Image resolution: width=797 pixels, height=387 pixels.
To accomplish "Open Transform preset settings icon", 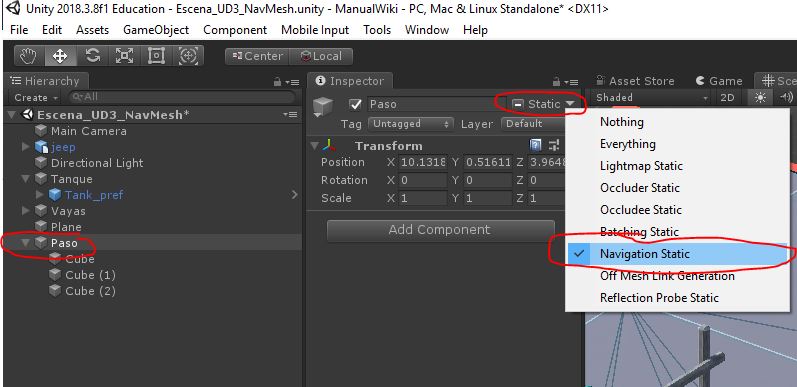I will coord(554,146).
